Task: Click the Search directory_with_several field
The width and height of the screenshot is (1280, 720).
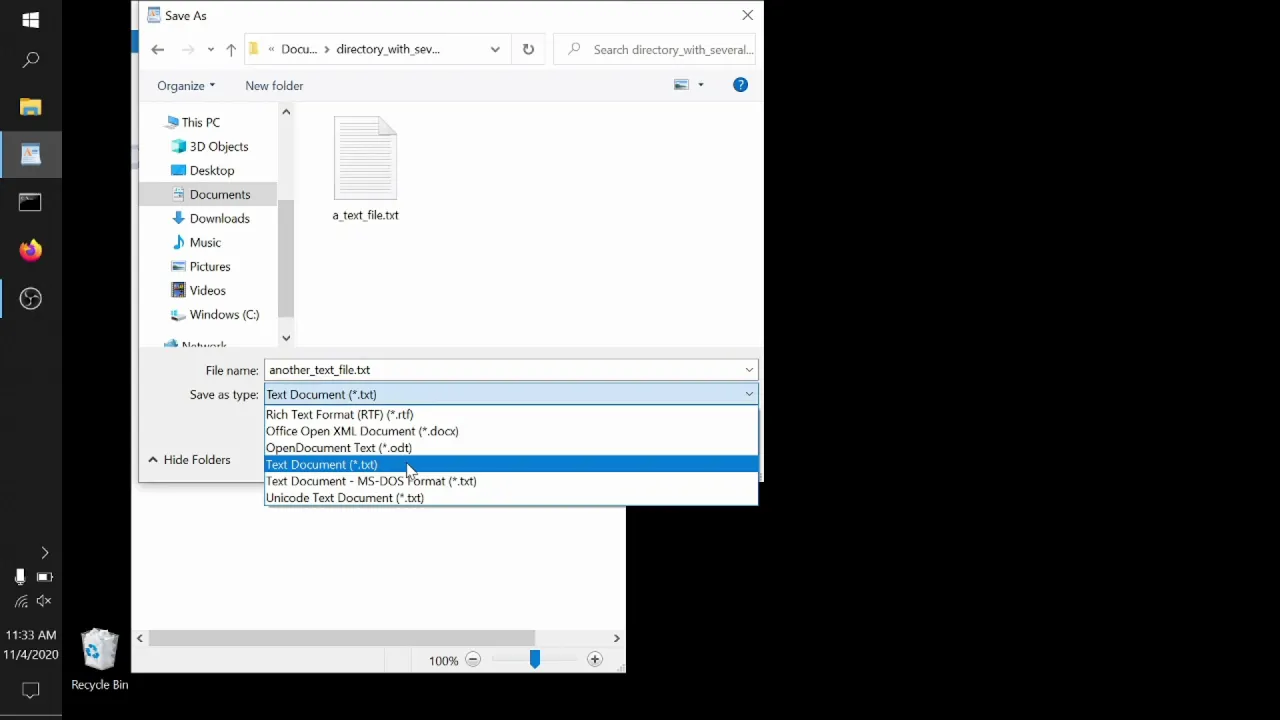Action: pyautogui.click(x=655, y=49)
